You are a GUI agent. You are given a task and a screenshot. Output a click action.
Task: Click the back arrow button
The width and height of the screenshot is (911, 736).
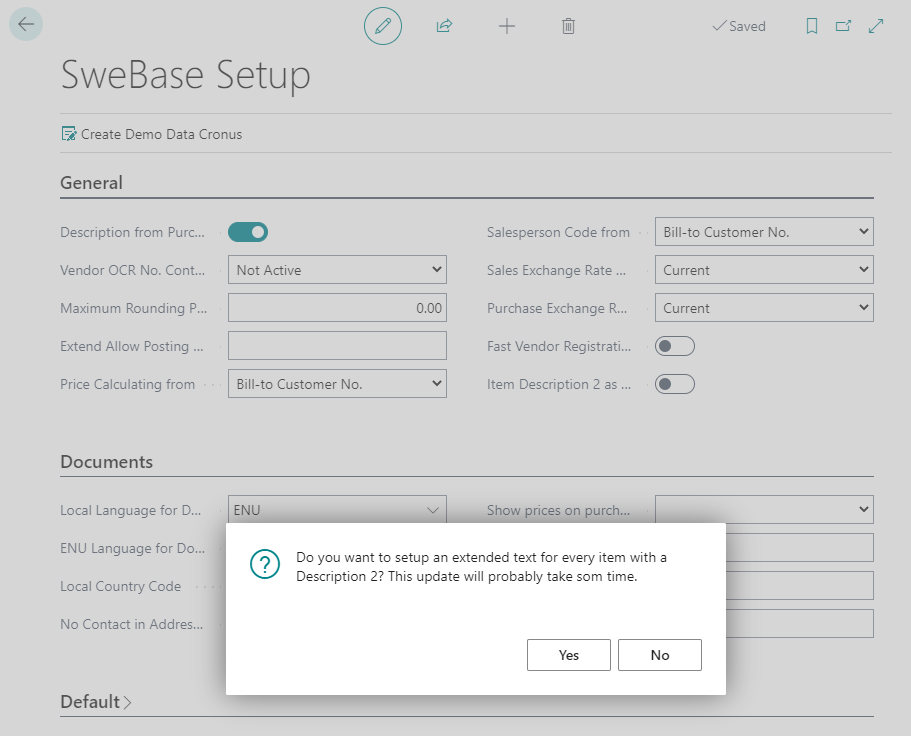26,24
